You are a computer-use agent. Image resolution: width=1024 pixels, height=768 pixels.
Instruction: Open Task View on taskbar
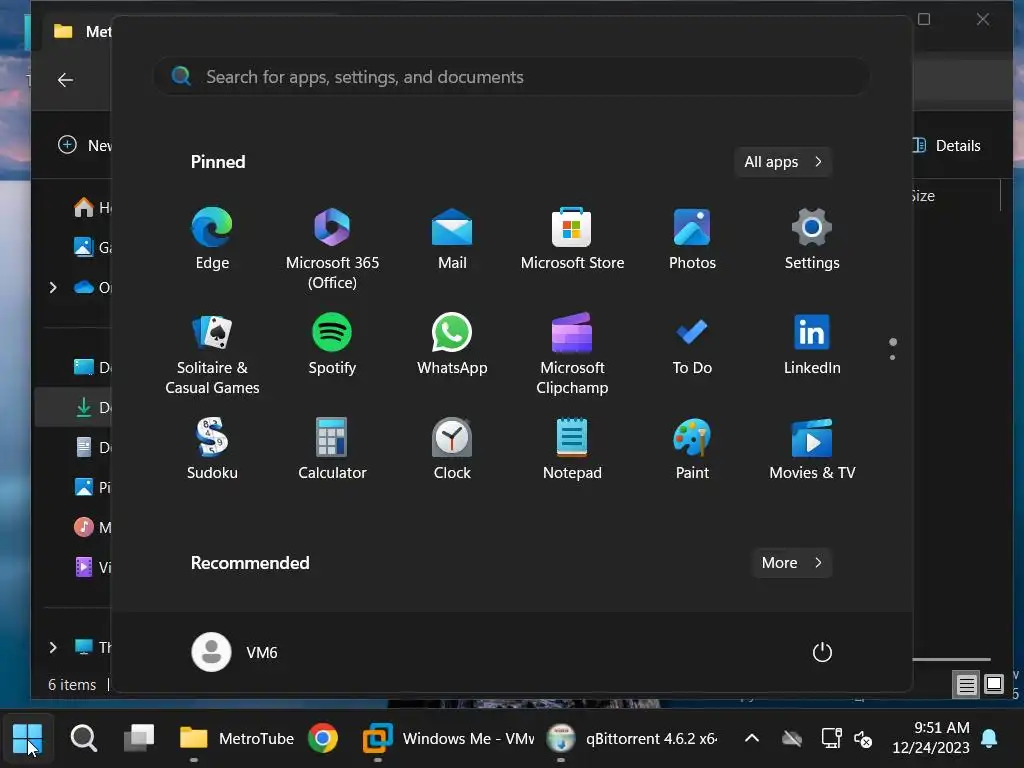click(x=139, y=739)
